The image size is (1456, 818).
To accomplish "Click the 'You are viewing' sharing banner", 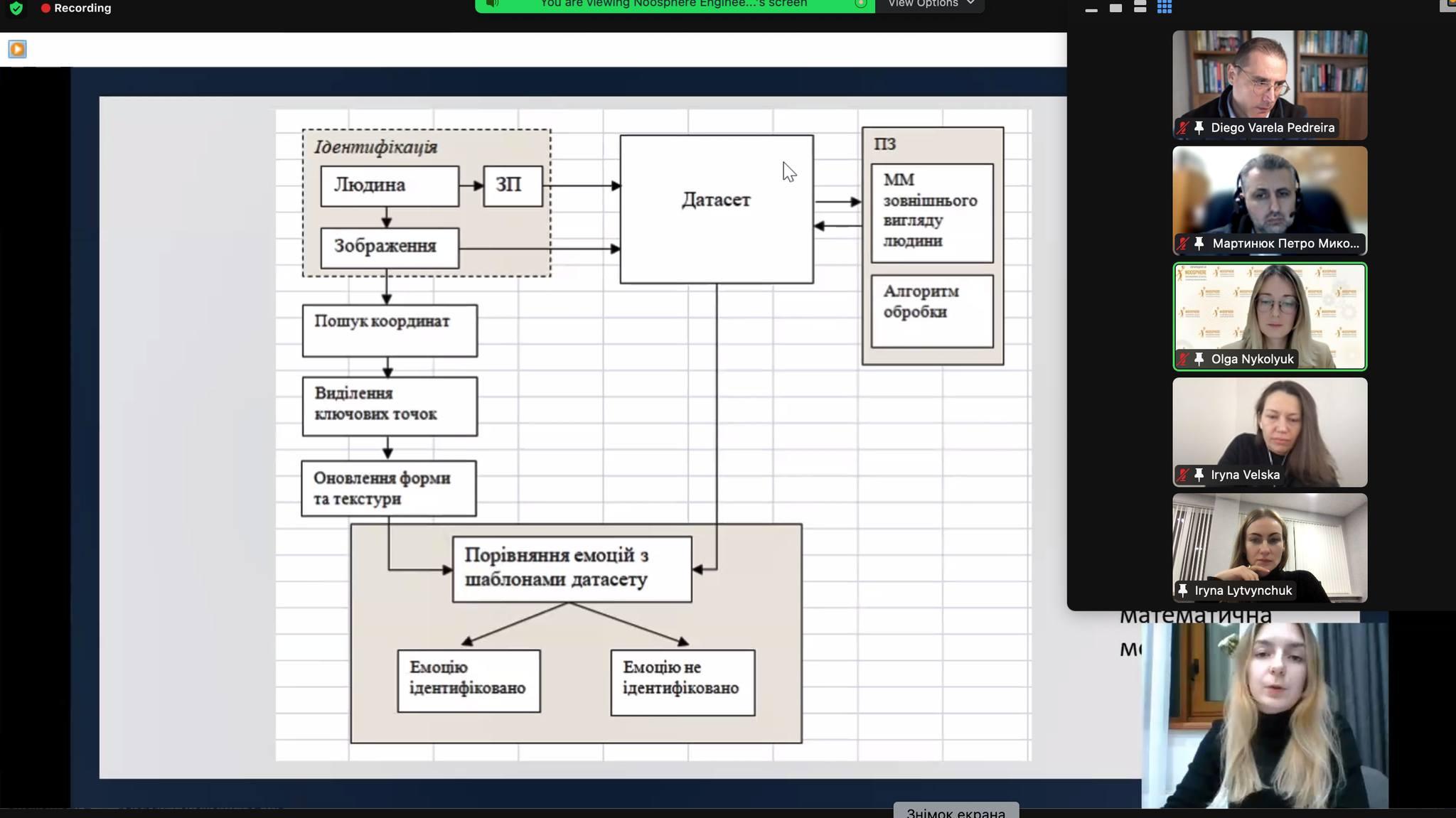I will point(673,4).
